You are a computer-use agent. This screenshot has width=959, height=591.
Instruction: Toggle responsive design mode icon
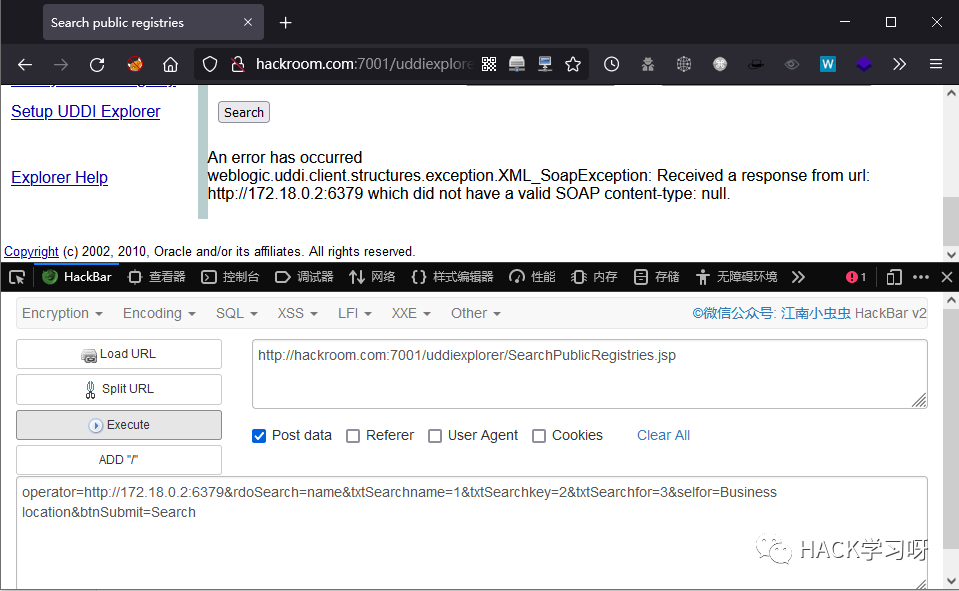(894, 277)
